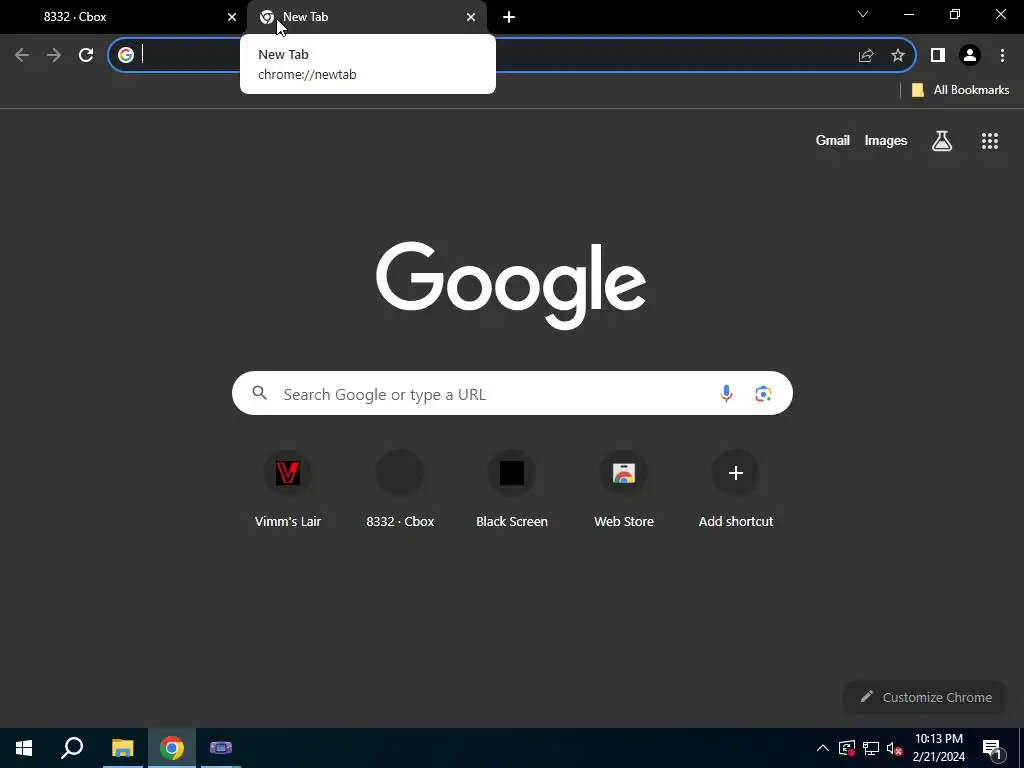Open Chrome's three-dot menu

pos(1002,55)
